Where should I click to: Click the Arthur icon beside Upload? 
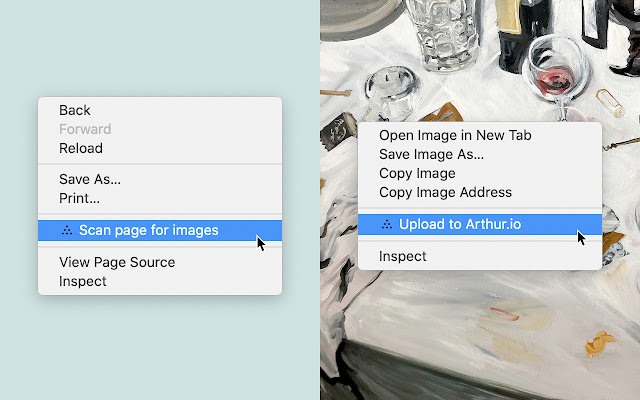(387, 224)
